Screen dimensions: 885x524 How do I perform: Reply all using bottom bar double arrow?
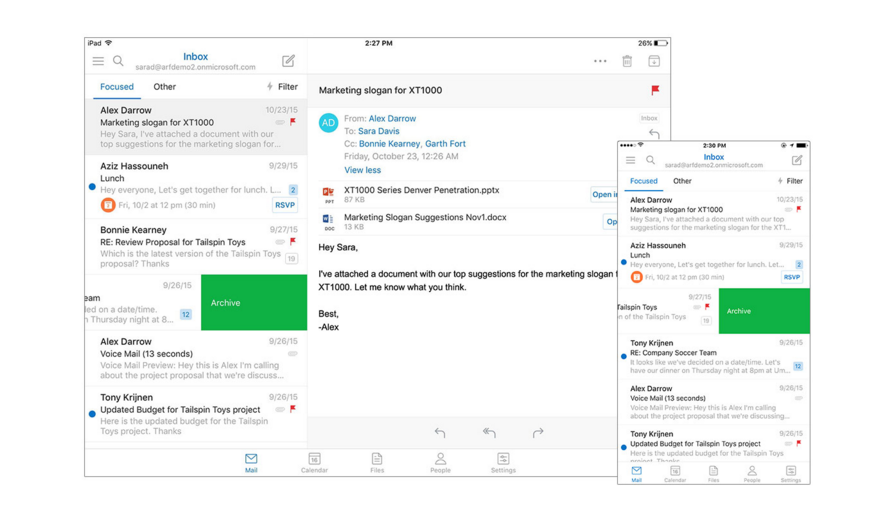pos(489,433)
